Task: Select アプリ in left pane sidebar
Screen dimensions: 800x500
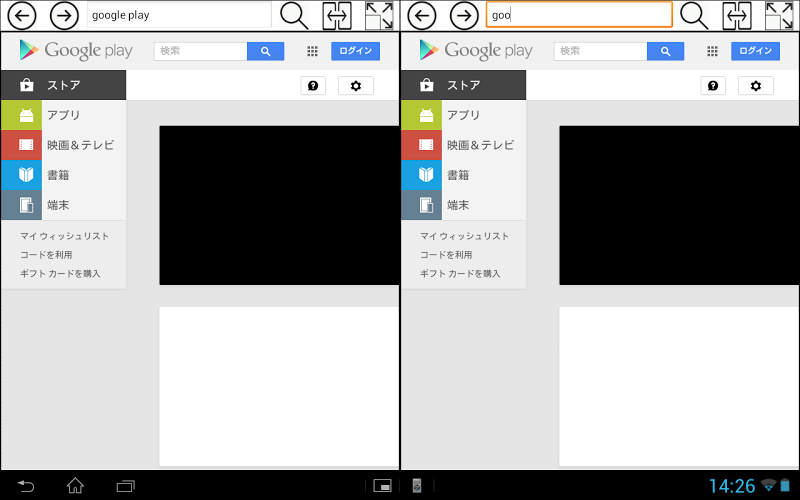Action: pyautogui.click(x=63, y=115)
